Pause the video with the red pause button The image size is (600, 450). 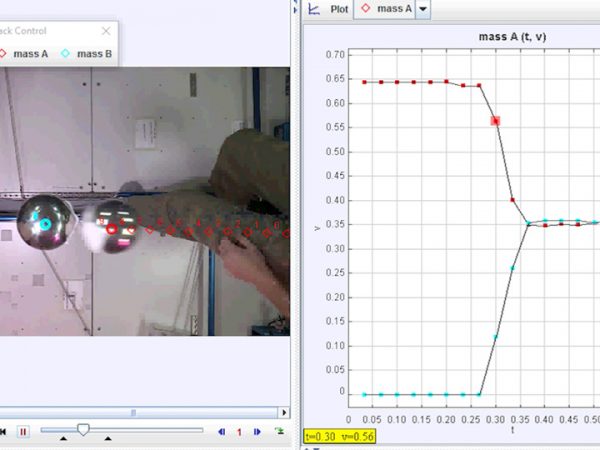(23, 432)
